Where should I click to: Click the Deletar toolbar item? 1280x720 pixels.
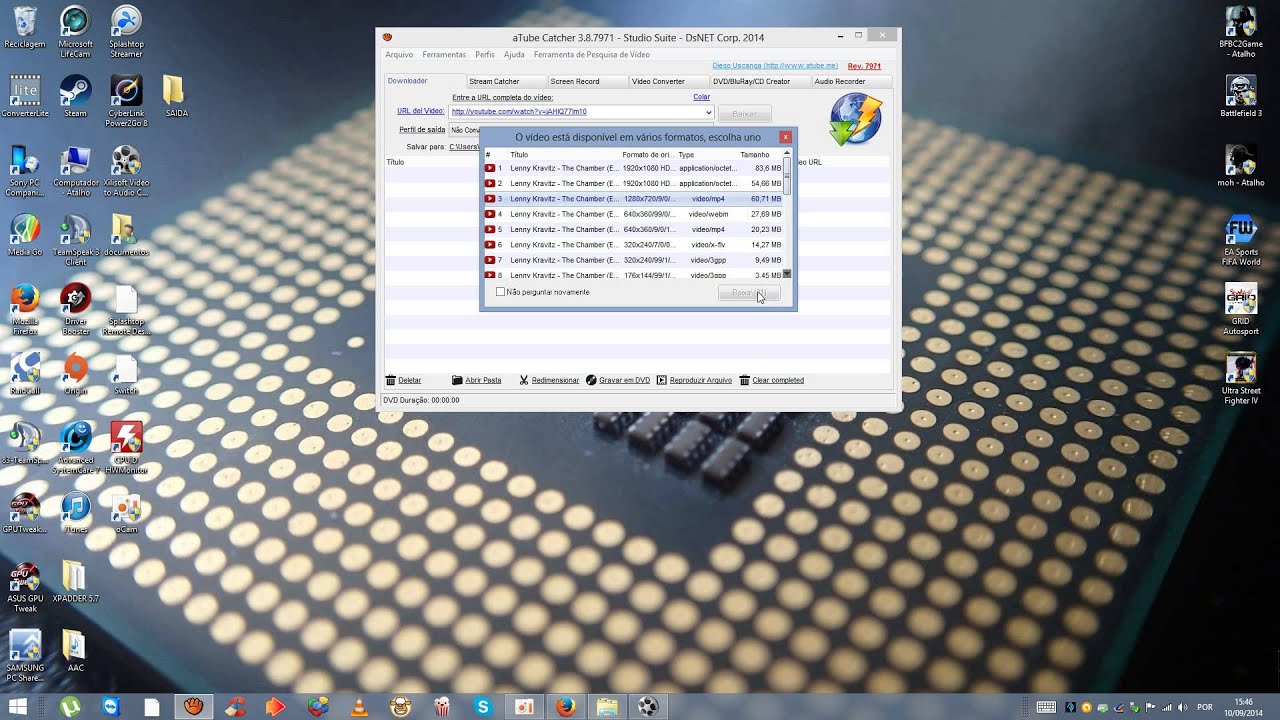(404, 380)
